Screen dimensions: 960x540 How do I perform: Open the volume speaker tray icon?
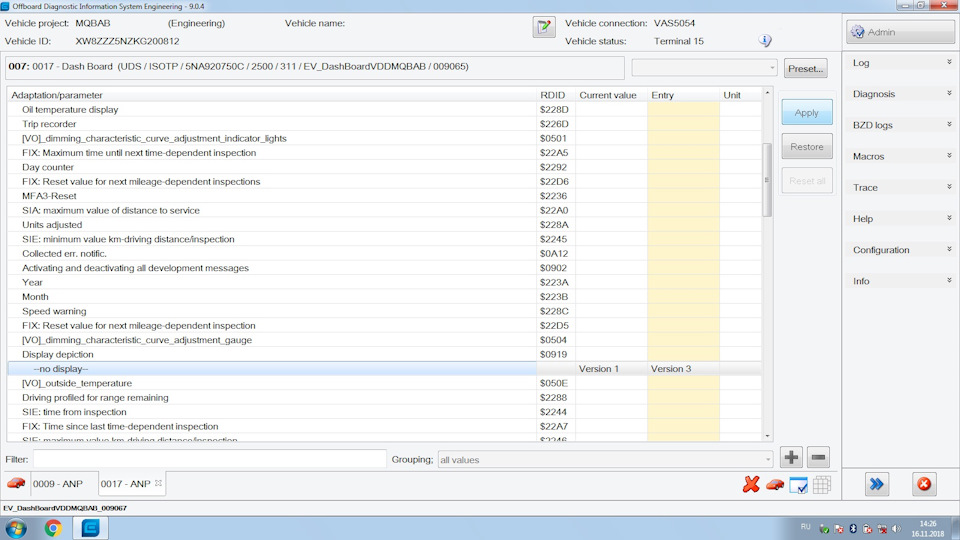[896, 528]
